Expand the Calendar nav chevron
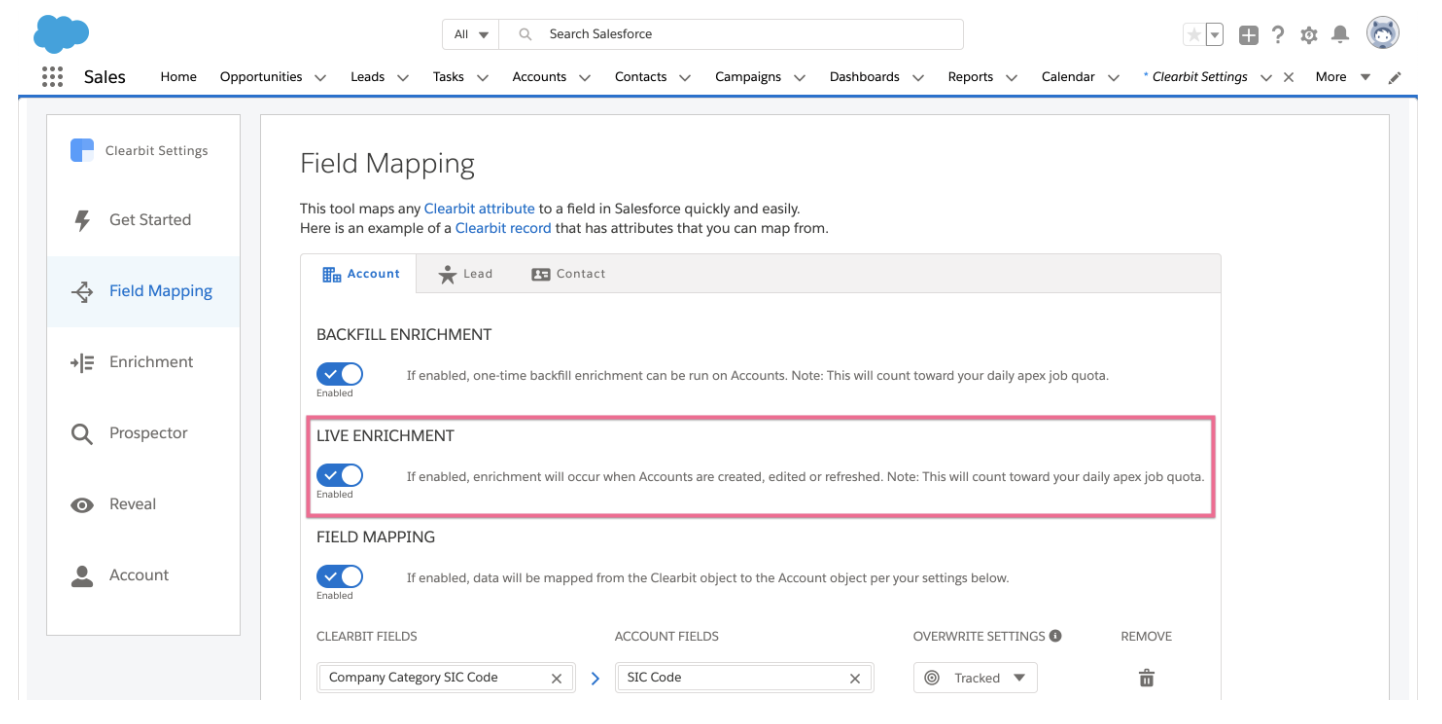 coord(1113,77)
